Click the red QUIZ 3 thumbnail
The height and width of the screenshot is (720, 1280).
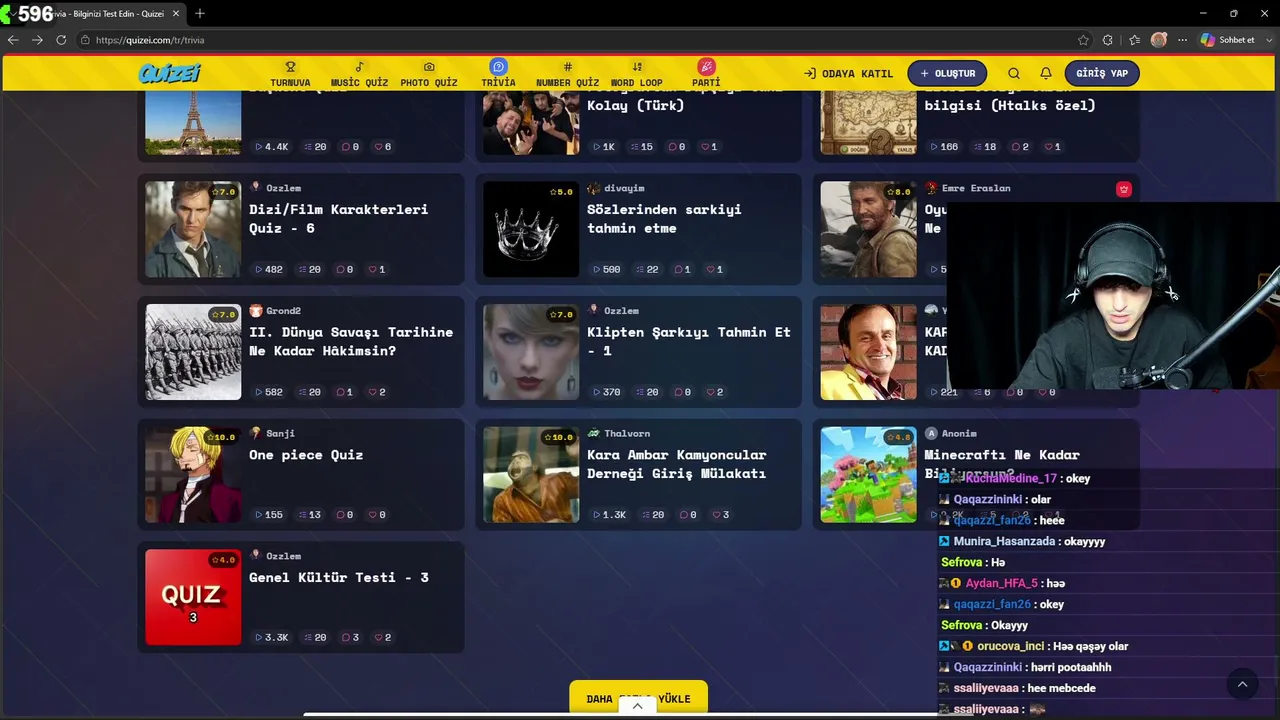[193, 597]
